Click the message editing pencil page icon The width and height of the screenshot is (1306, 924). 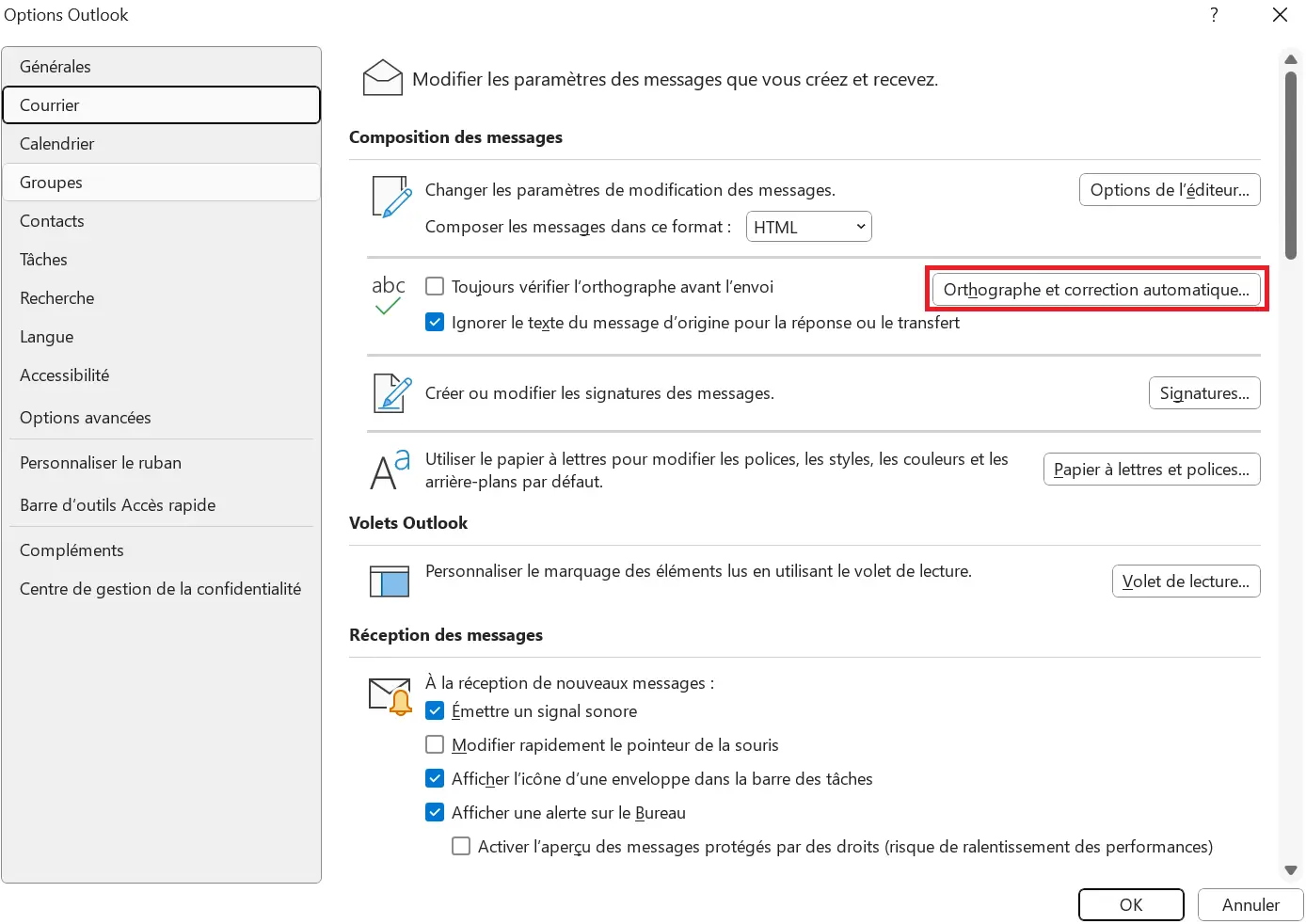[391, 197]
